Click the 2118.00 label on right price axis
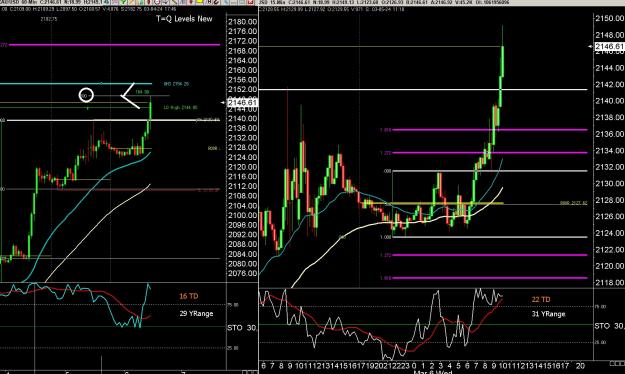This screenshot has width=625, height=374. (609, 283)
